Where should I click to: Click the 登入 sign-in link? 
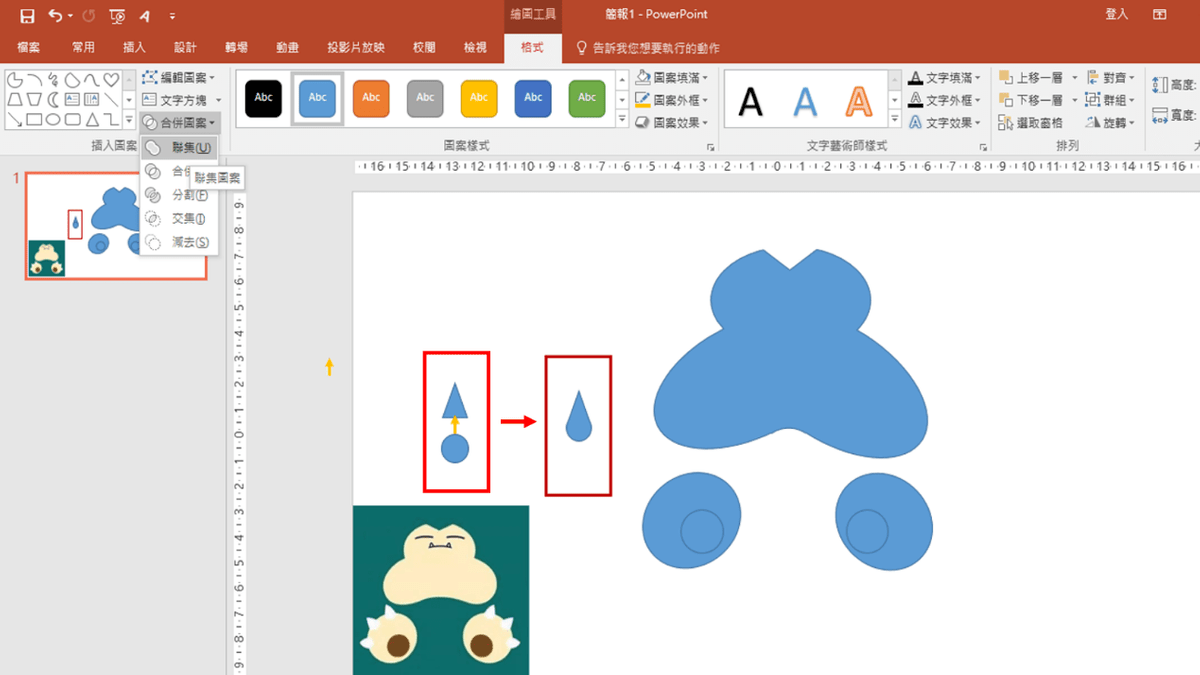[1116, 15]
